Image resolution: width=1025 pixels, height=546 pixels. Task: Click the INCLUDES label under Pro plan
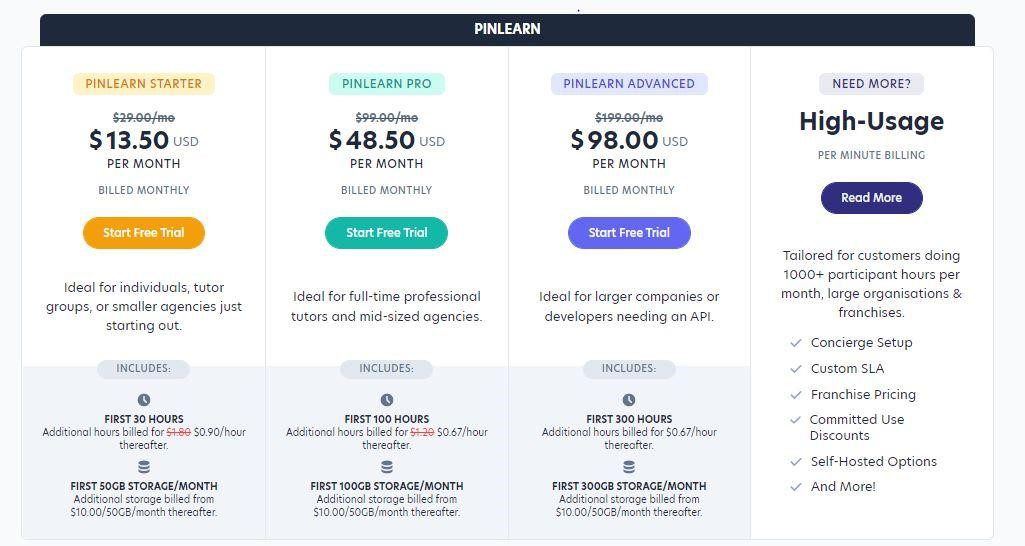click(386, 369)
